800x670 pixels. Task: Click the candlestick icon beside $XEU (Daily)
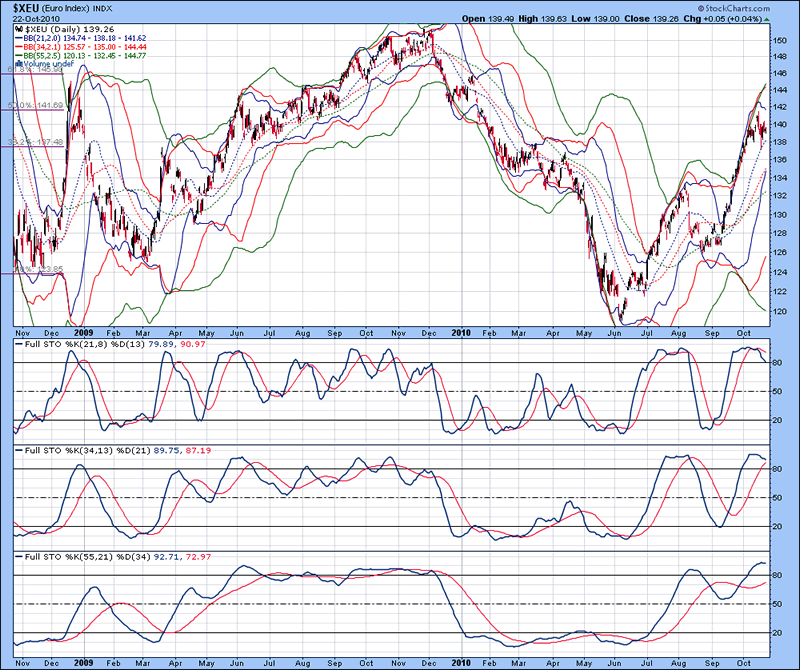[x=17, y=30]
